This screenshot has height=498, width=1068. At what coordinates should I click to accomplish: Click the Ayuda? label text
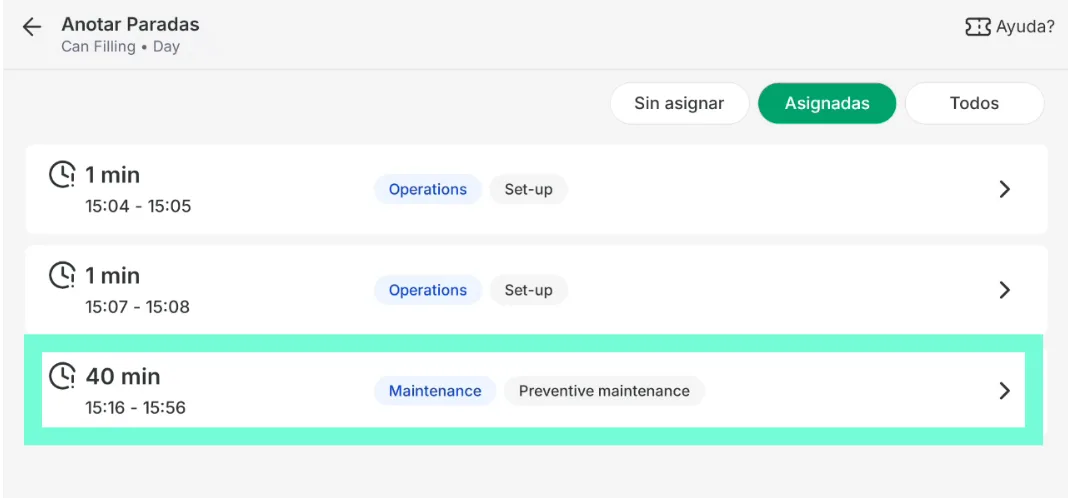tap(1025, 27)
